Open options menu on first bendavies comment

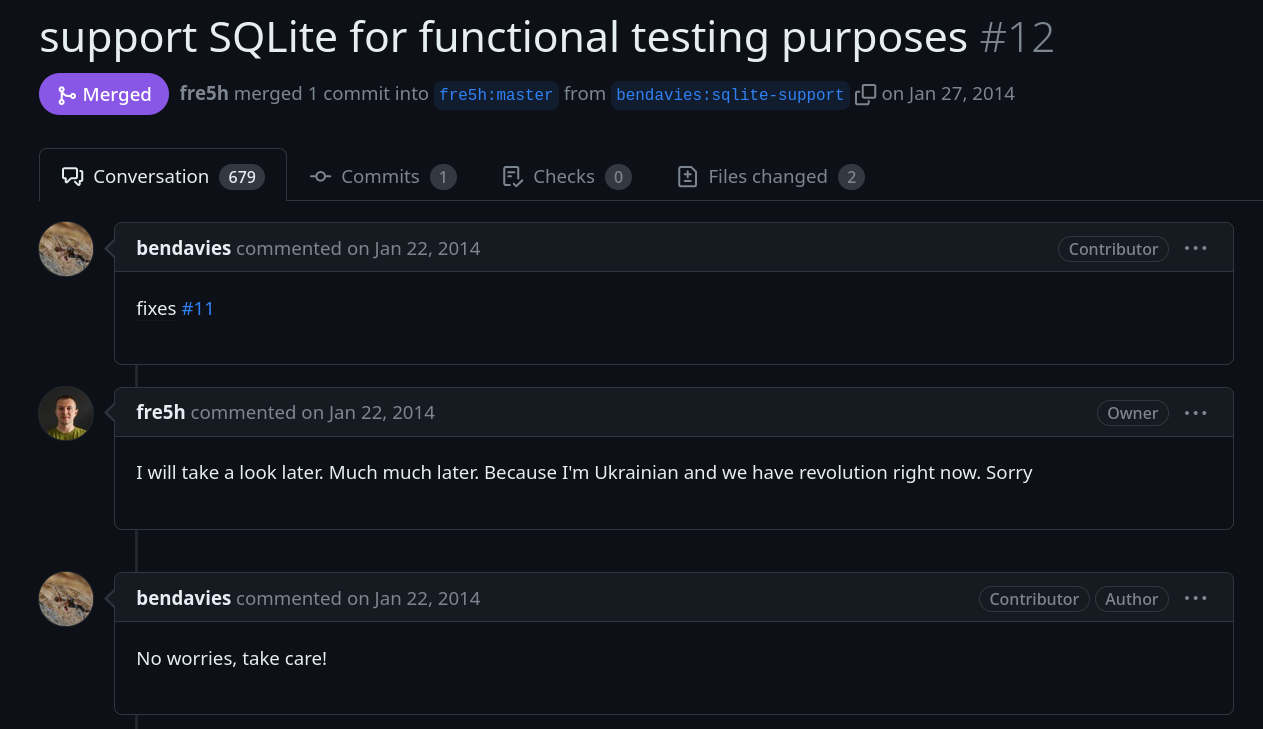point(1196,248)
